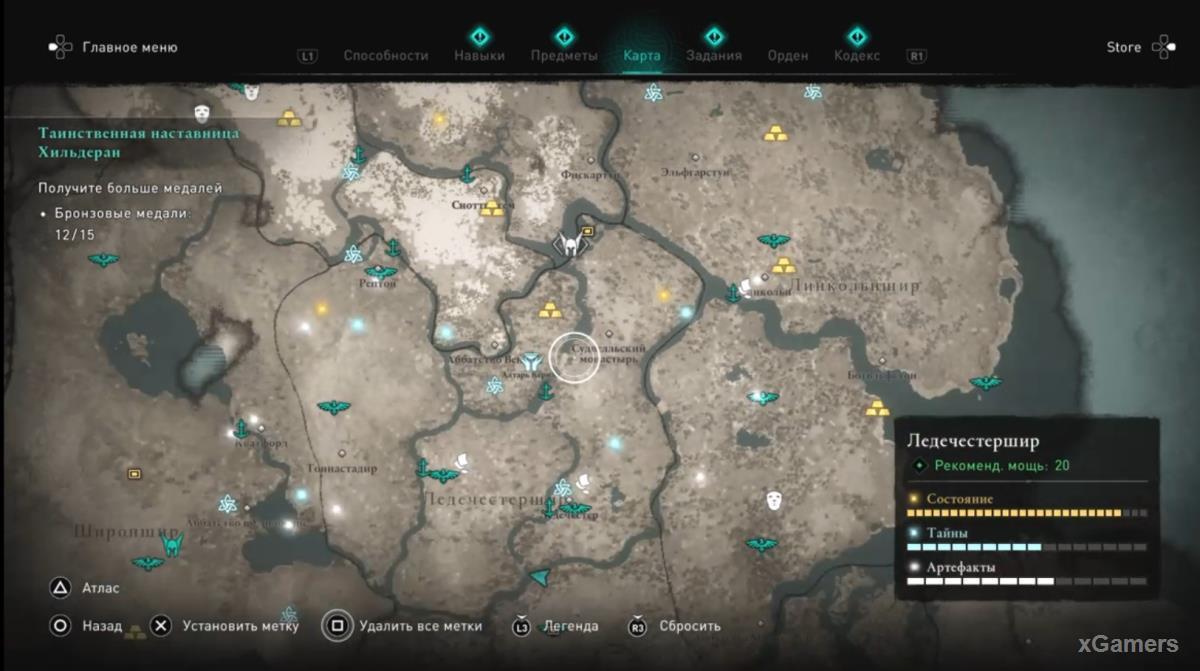Open the Орден tab
The height and width of the screenshot is (671, 1200).
pyautogui.click(x=788, y=56)
